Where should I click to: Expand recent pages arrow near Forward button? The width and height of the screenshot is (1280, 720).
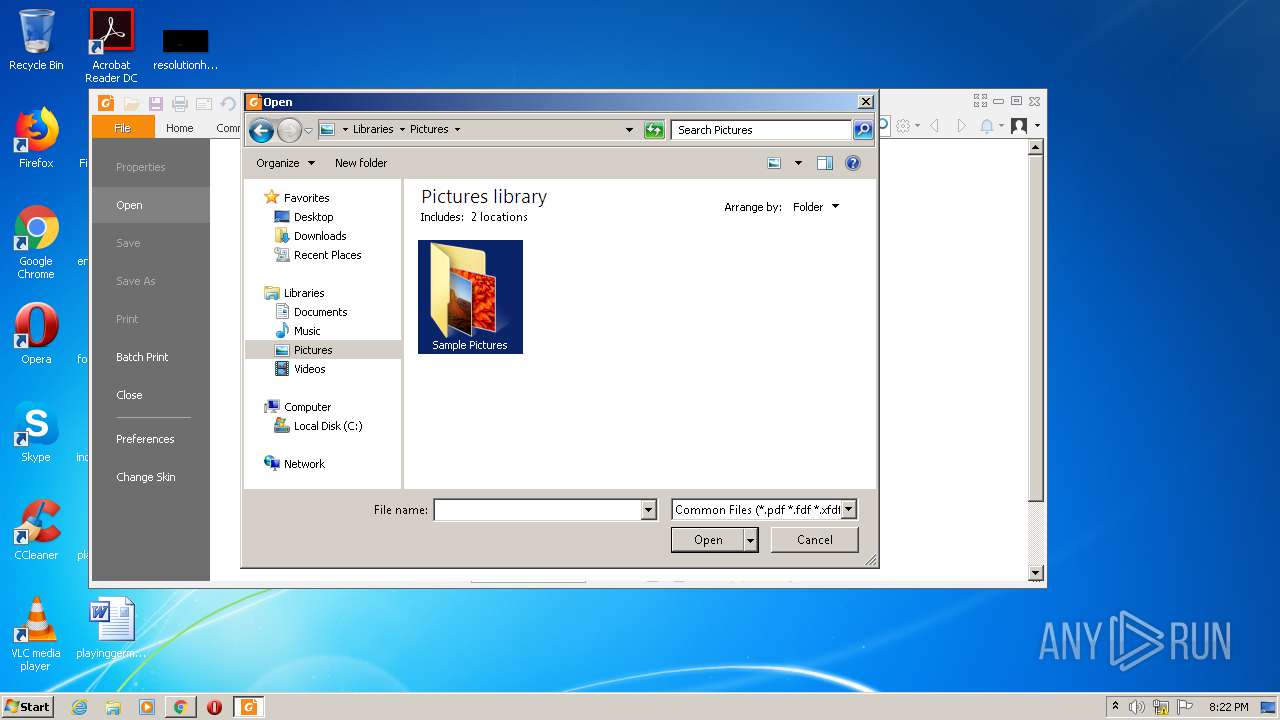pos(309,130)
